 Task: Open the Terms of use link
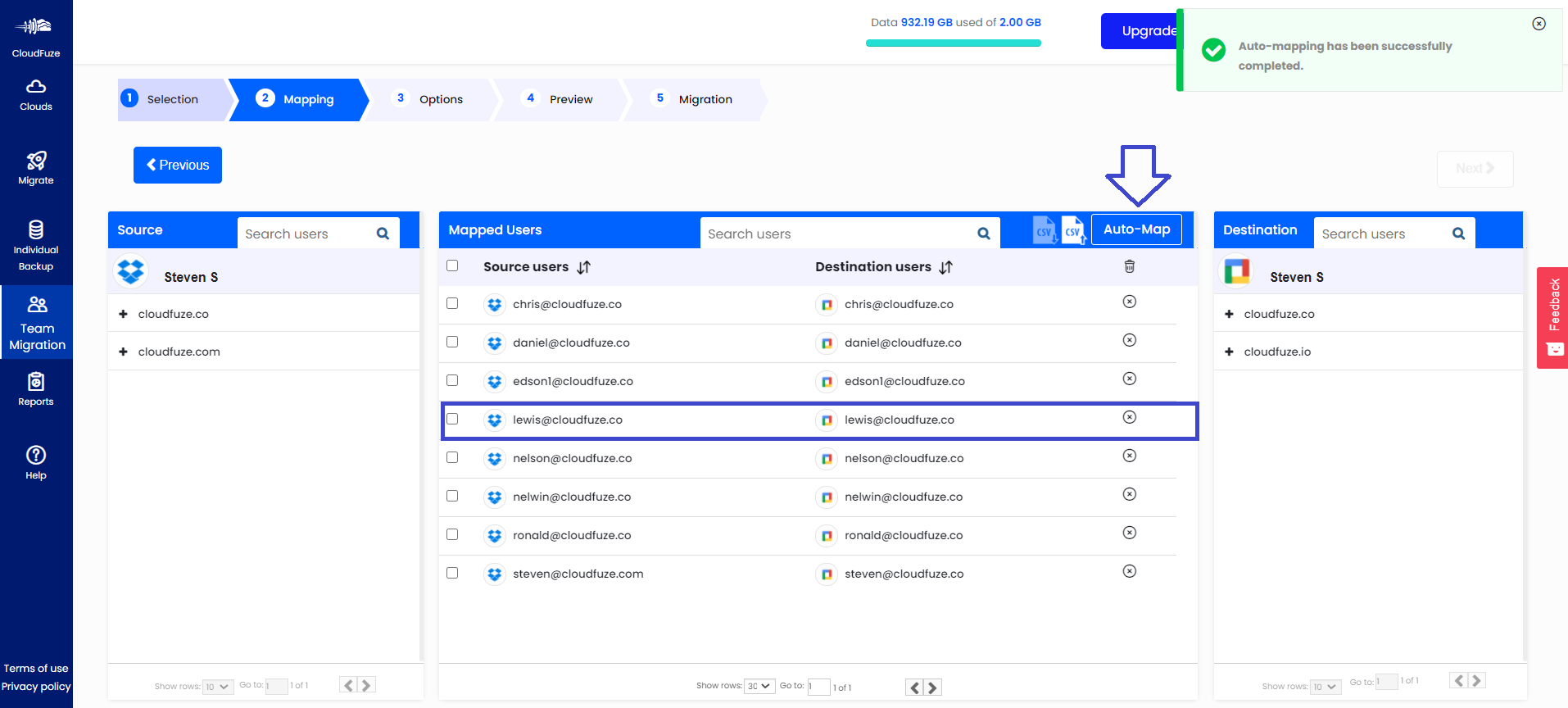pos(36,669)
